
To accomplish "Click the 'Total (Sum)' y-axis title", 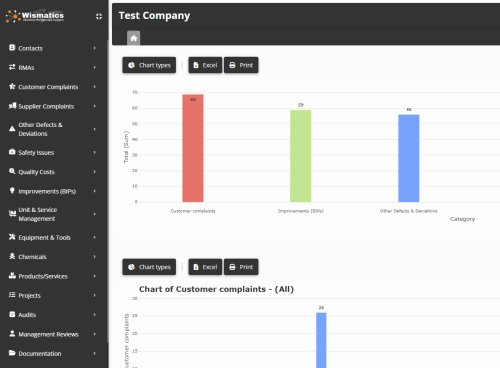I will (126, 147).
